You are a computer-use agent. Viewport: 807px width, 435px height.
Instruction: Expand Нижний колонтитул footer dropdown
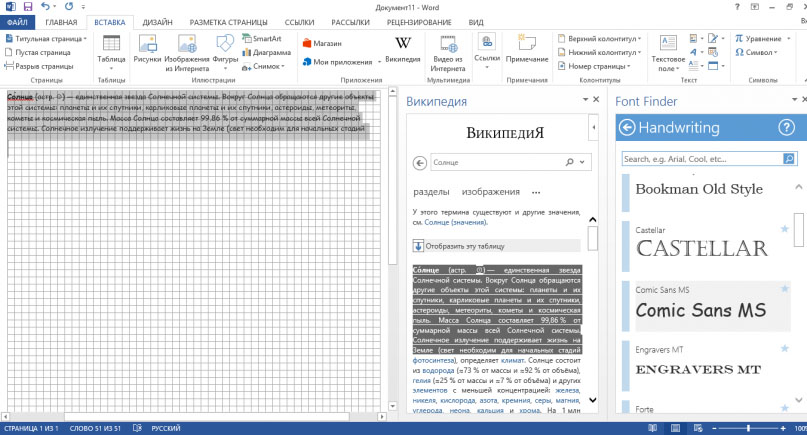tap(639, 53)
